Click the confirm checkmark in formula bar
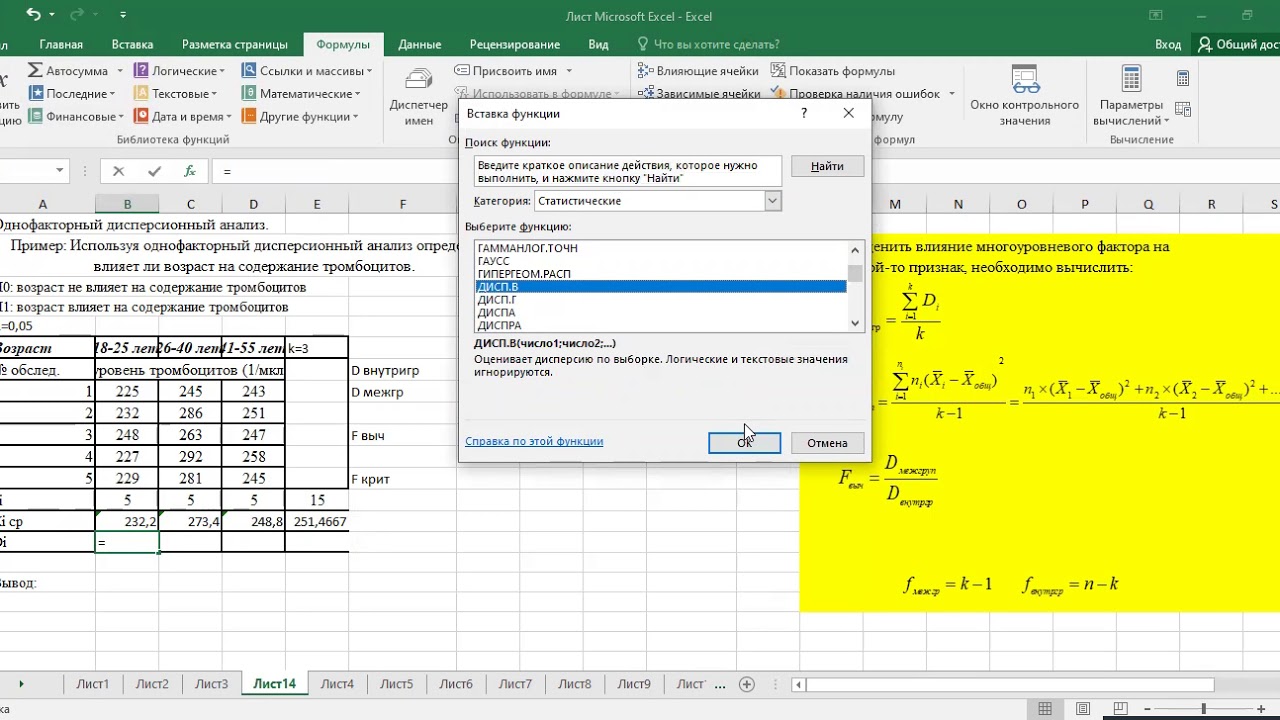The image size is (1280, 720). pos(154,172)
